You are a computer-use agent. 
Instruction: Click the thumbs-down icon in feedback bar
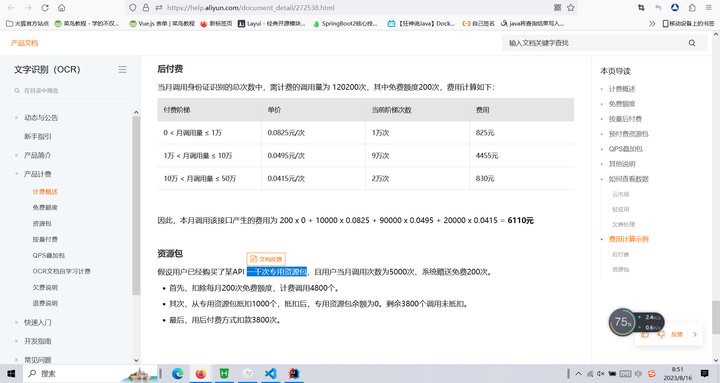661,334
